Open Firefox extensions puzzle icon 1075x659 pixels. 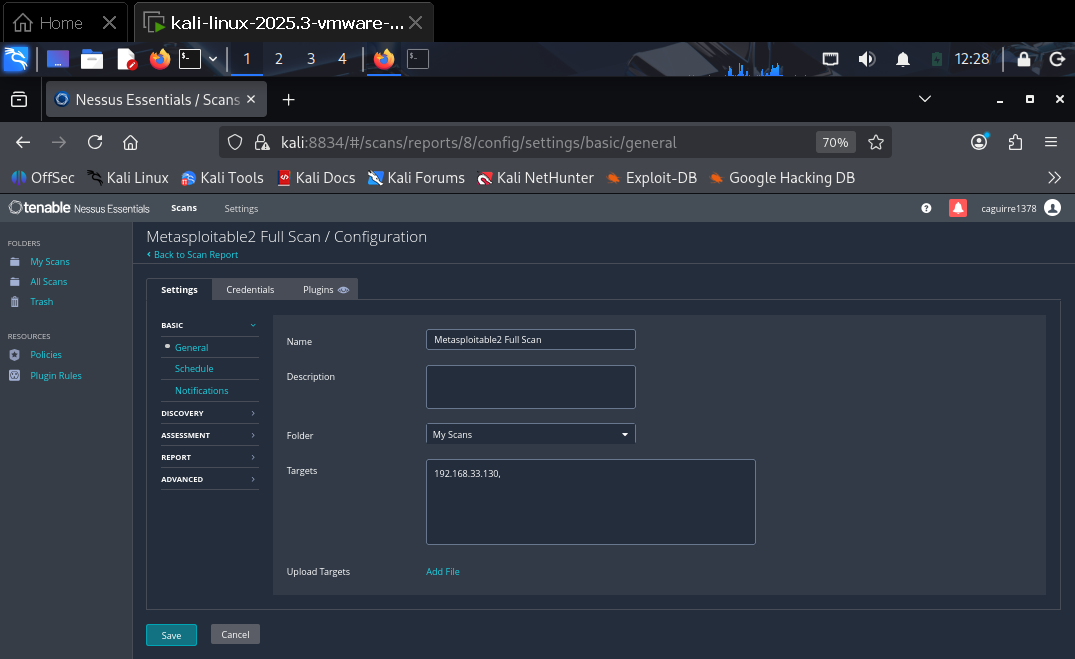point(1015,142)
